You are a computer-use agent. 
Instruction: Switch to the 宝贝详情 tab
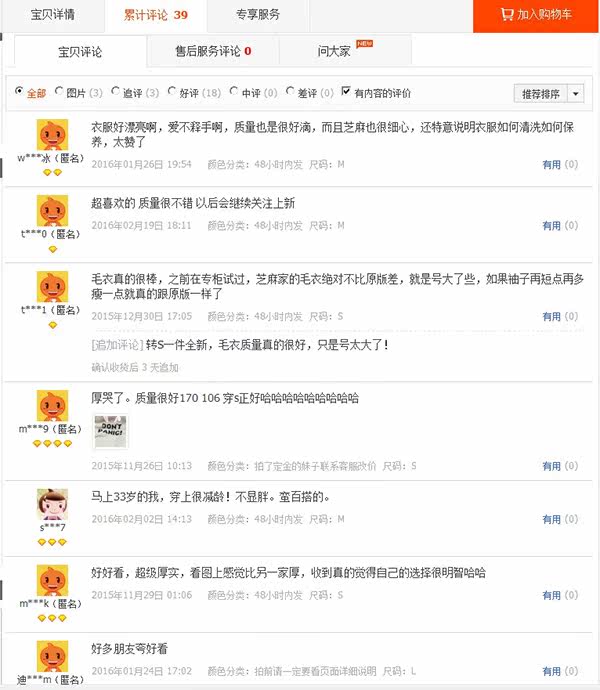[x=52, y=15]
